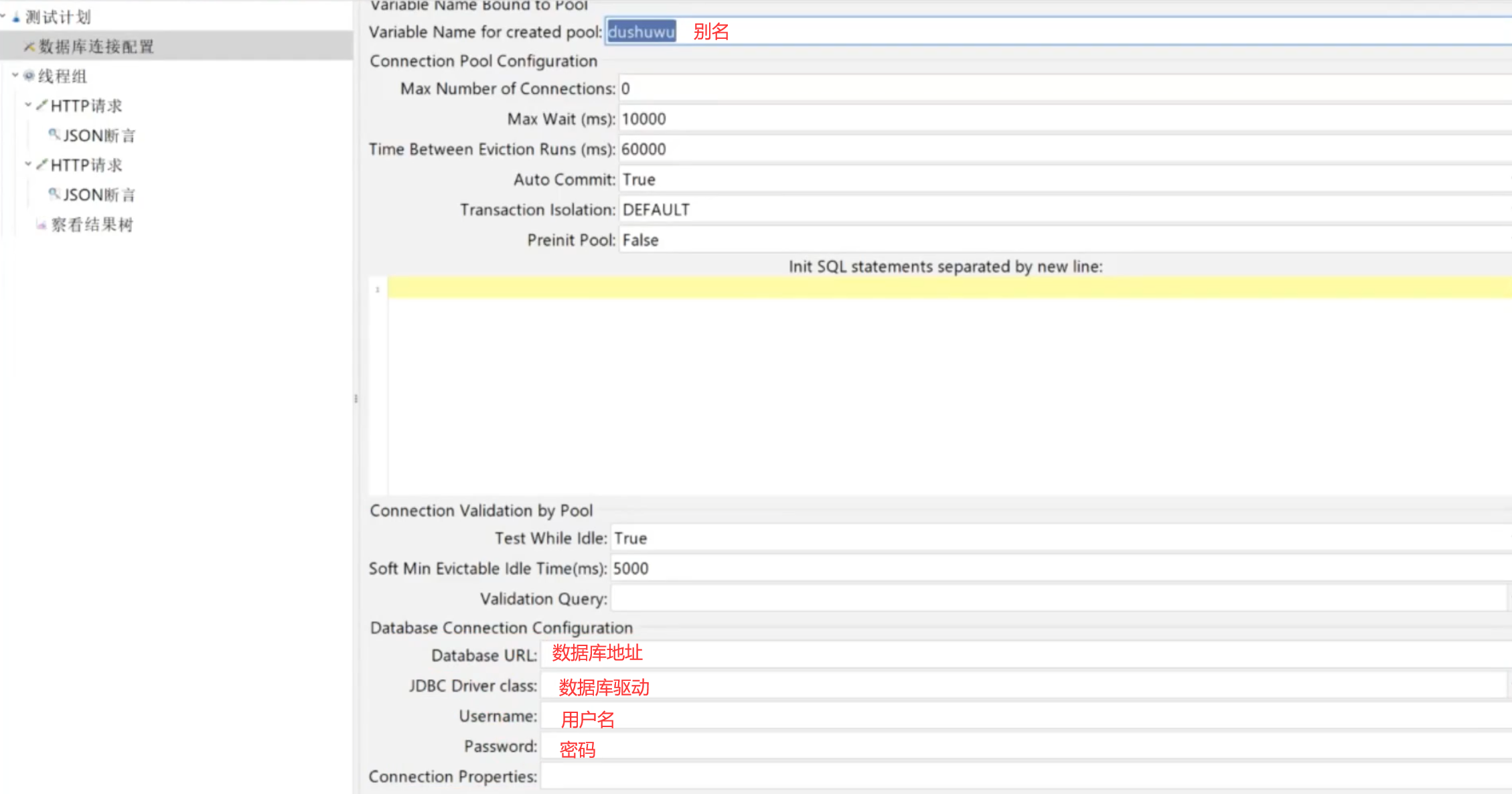Click the Init SQL statements text area
This screenshot has height=794, width=1512.
pos(937,388)
